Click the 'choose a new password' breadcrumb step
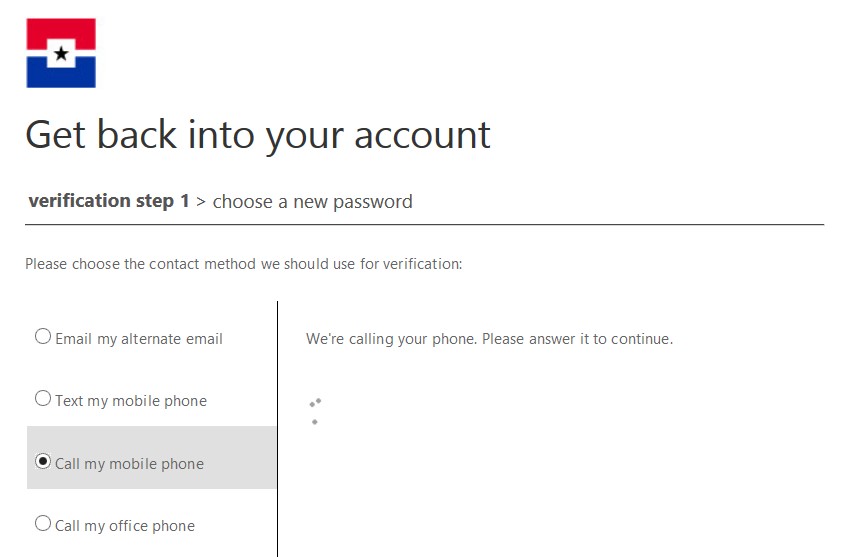The width and height of the screenshot is (842, 557). pyautogui.click(x=312, y=202)
